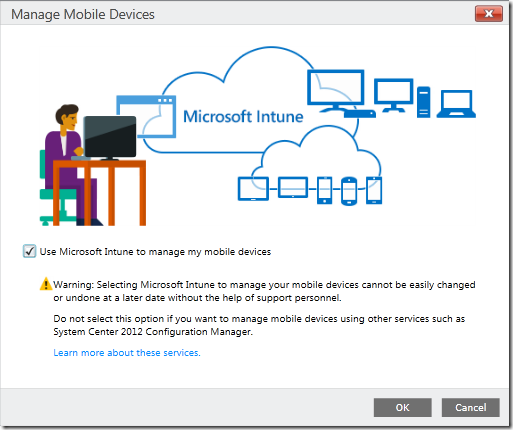Image resolution: width=513 pixels, height=430 pixels.
Task: Click the Warning message text
Action: coord(264,291)
